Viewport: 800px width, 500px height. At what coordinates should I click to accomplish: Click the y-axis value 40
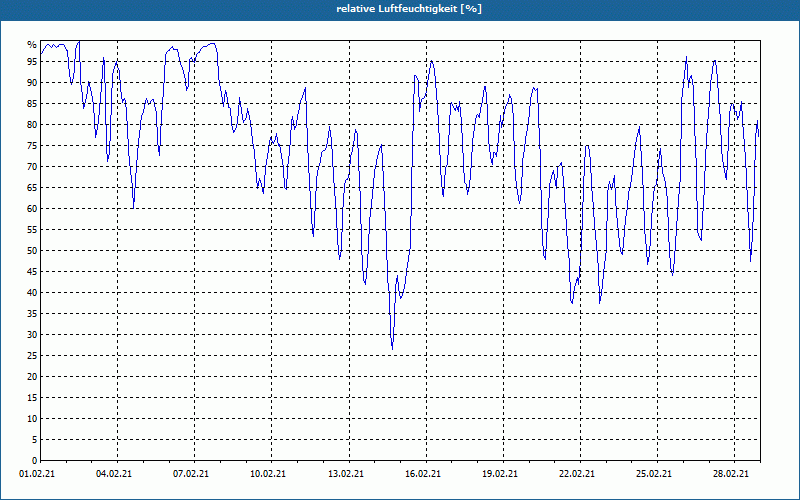(x=32, y=293)
